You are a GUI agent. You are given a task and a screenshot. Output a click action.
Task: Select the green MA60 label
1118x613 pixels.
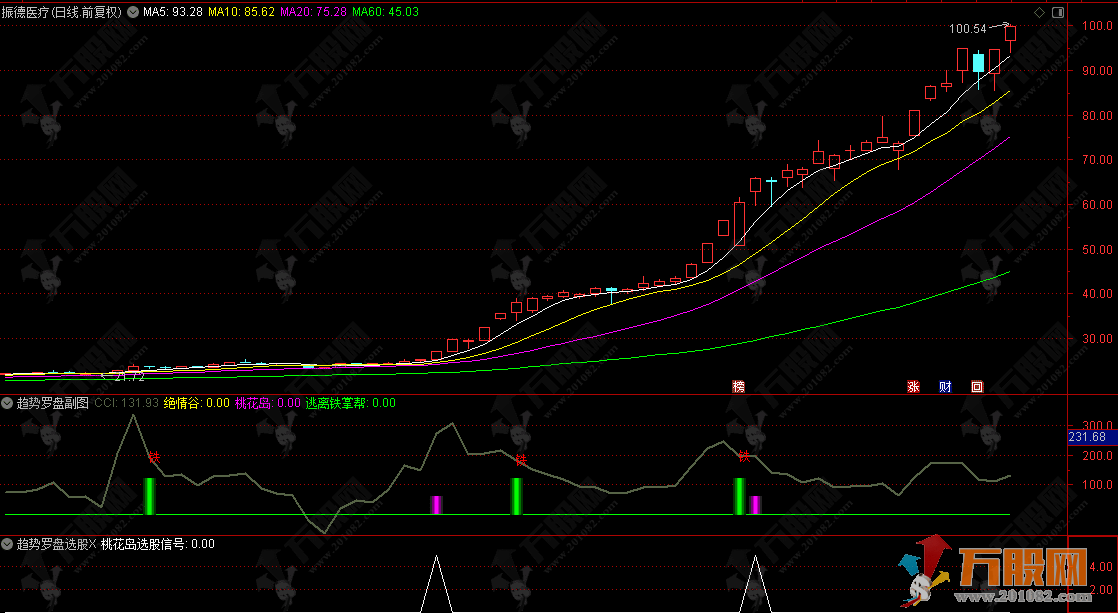[385, 12]
